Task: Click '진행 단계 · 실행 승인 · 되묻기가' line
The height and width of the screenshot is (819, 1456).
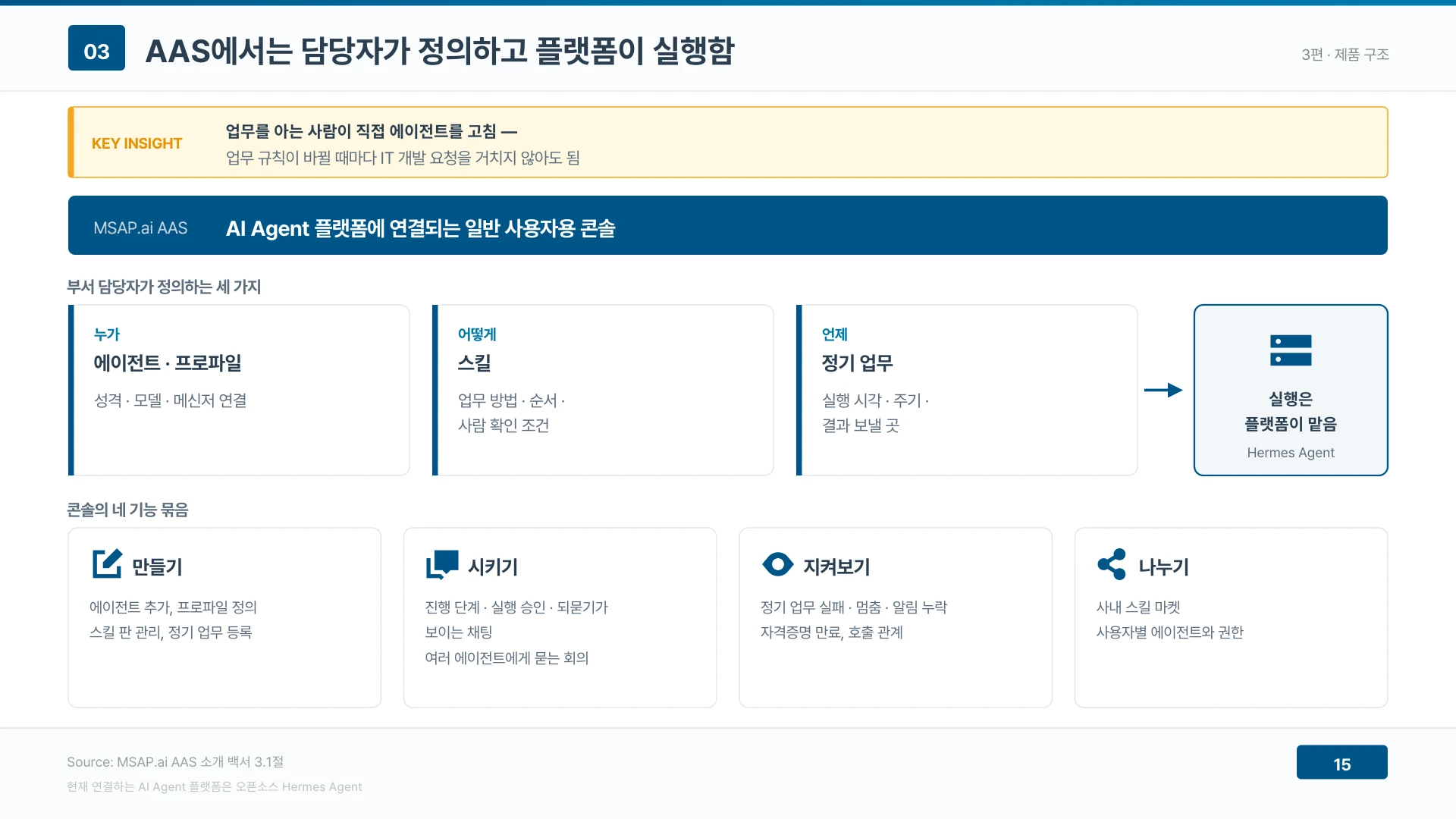Action: [x=517, y=607]
